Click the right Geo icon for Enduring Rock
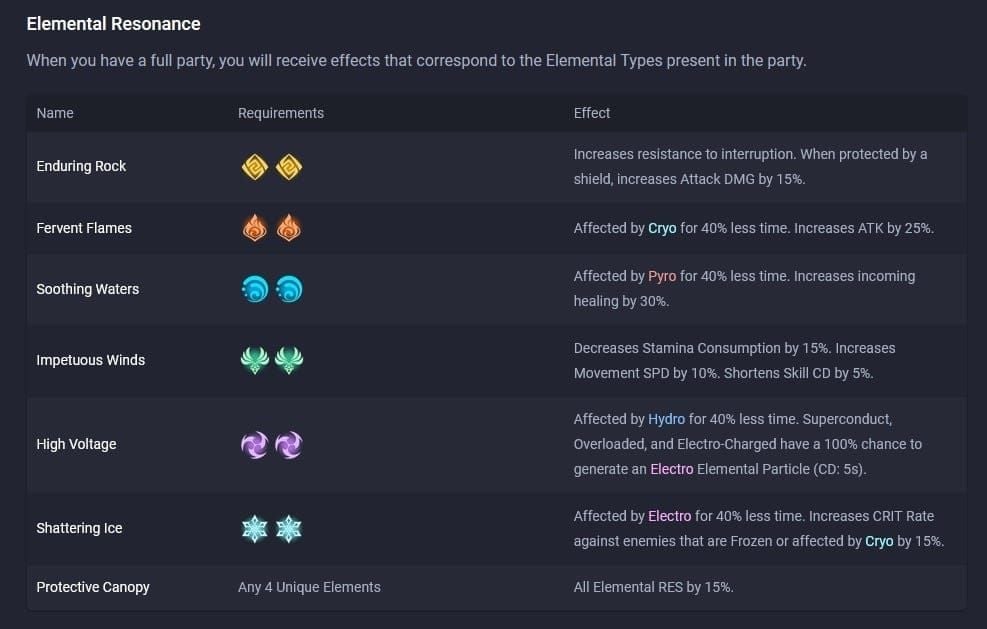Screen dimensions: 987x629 289,167
